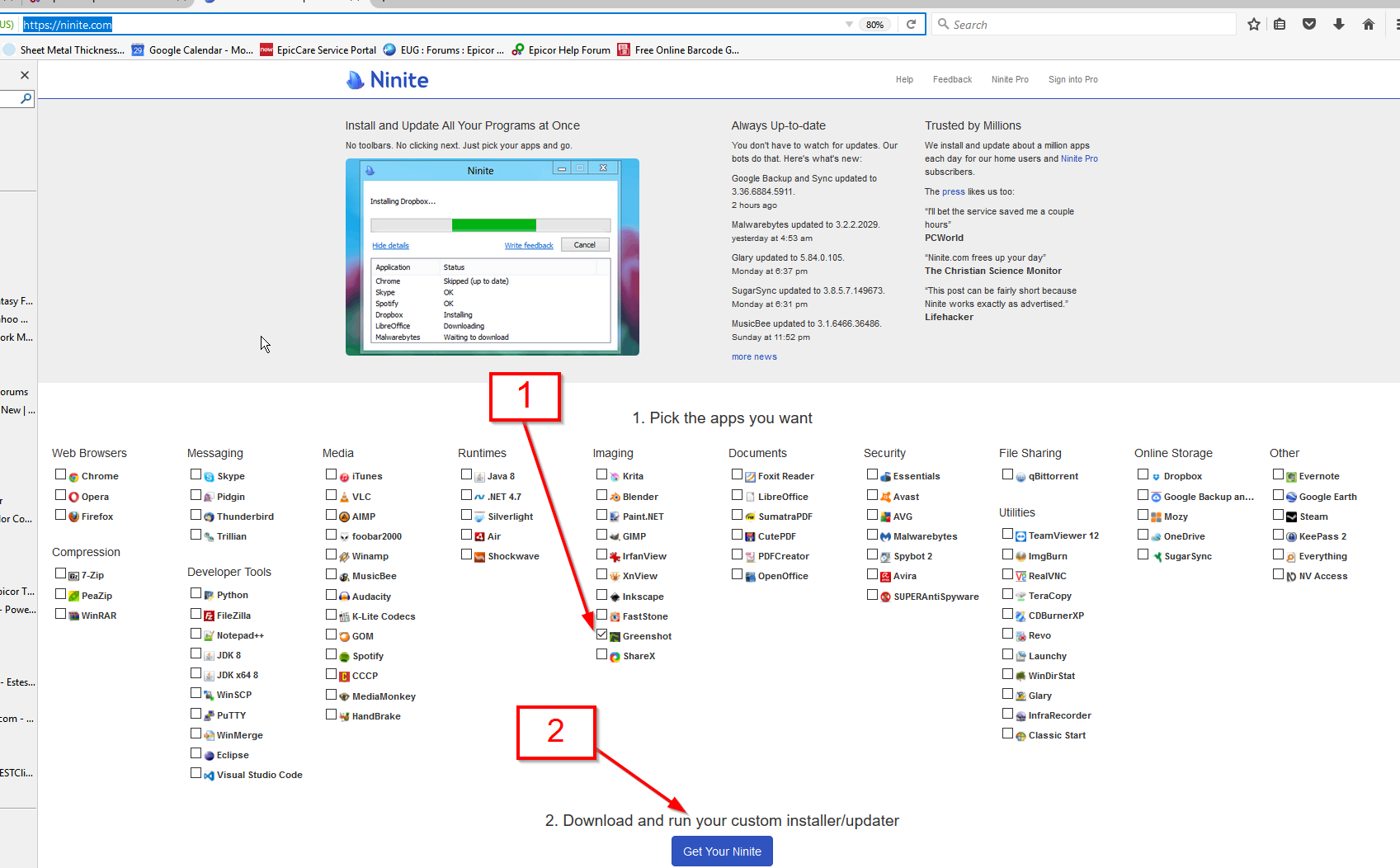Tick the qBittorrent checkbox
Viewport: 1400px width, 868px height.
click(1008, 474)
